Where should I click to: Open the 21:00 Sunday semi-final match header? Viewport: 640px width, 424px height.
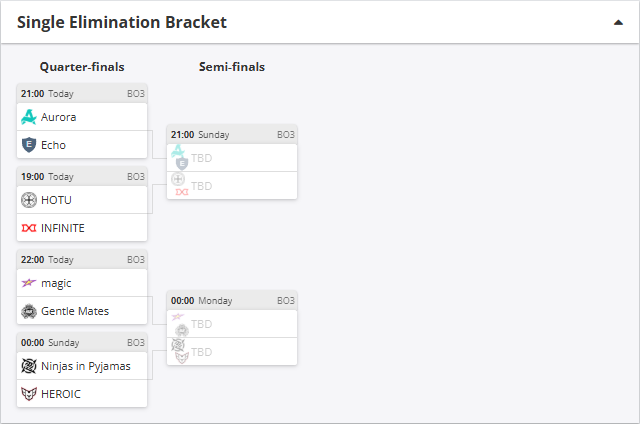point(232,134)
